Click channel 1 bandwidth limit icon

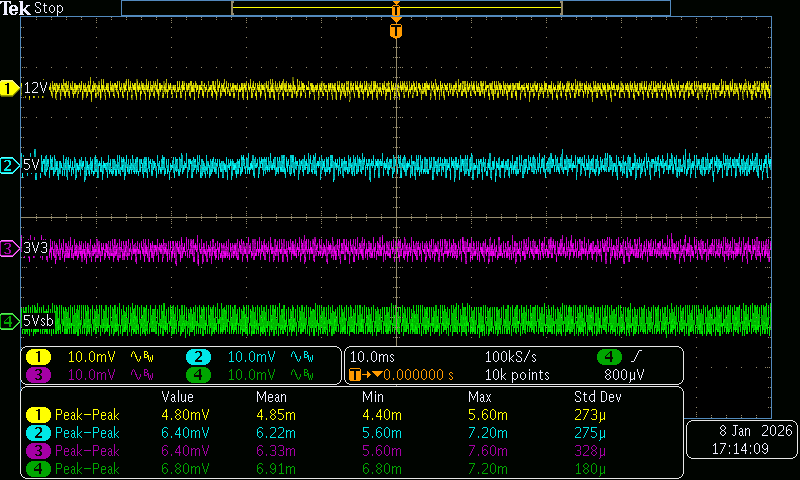pos(143,357)
